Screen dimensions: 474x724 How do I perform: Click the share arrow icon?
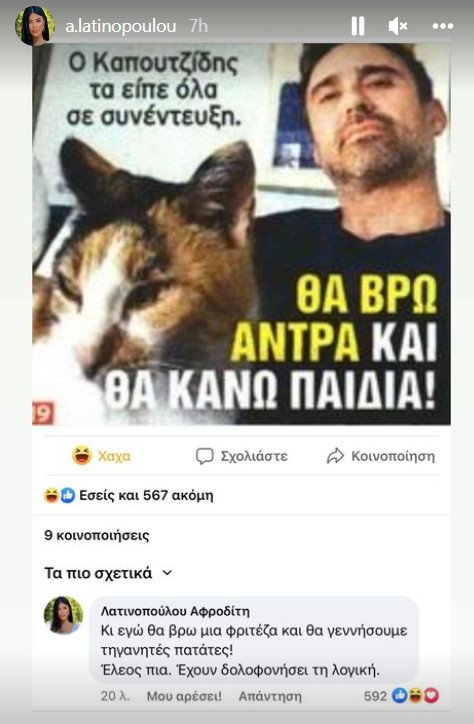pos(336,456)
